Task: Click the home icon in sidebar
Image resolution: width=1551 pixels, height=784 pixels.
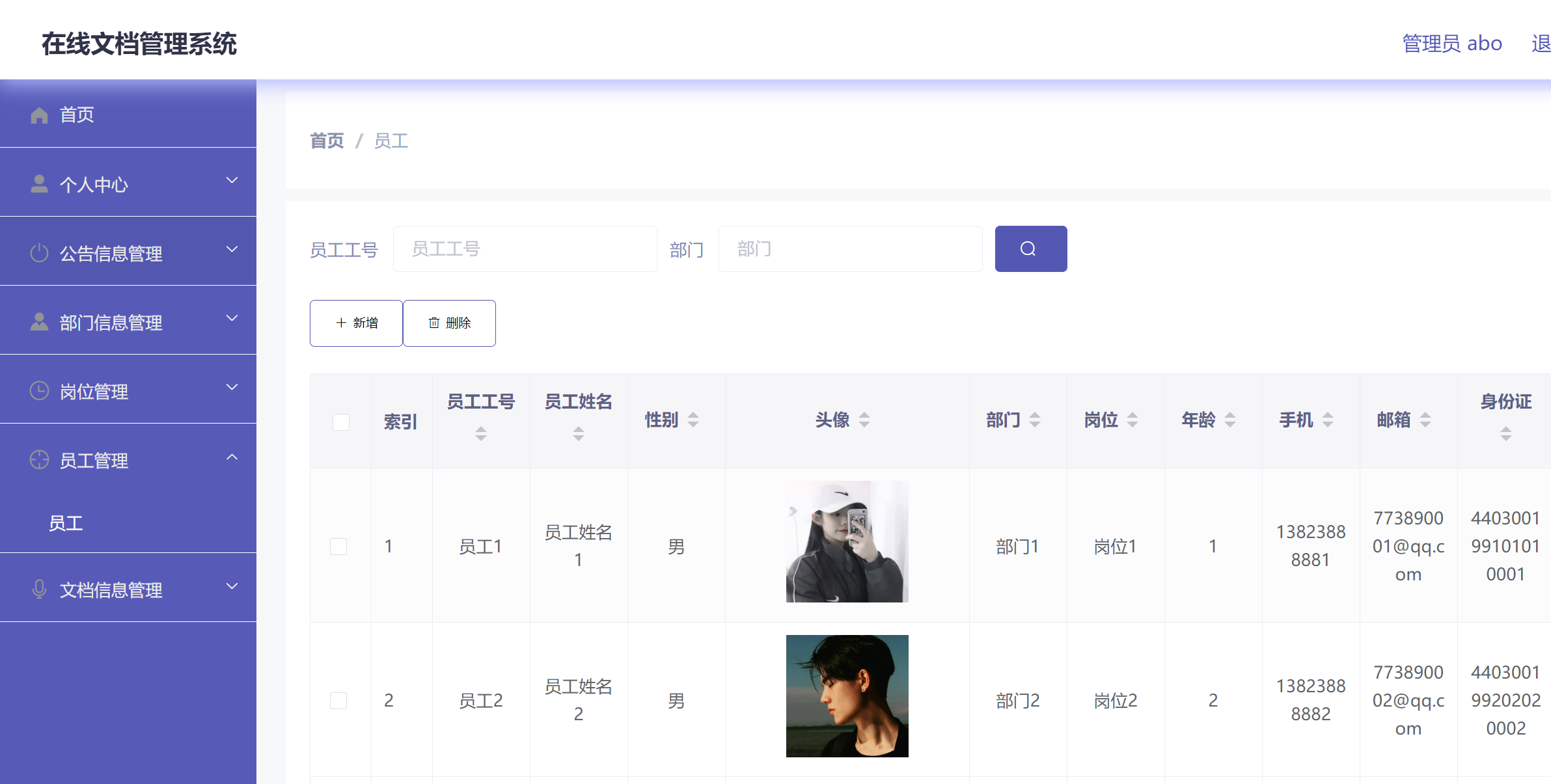Action: tap(39, 115)
